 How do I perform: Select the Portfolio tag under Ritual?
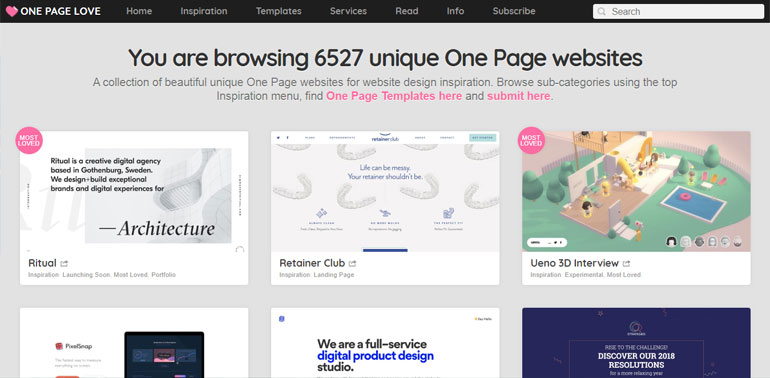click(164, 275)
